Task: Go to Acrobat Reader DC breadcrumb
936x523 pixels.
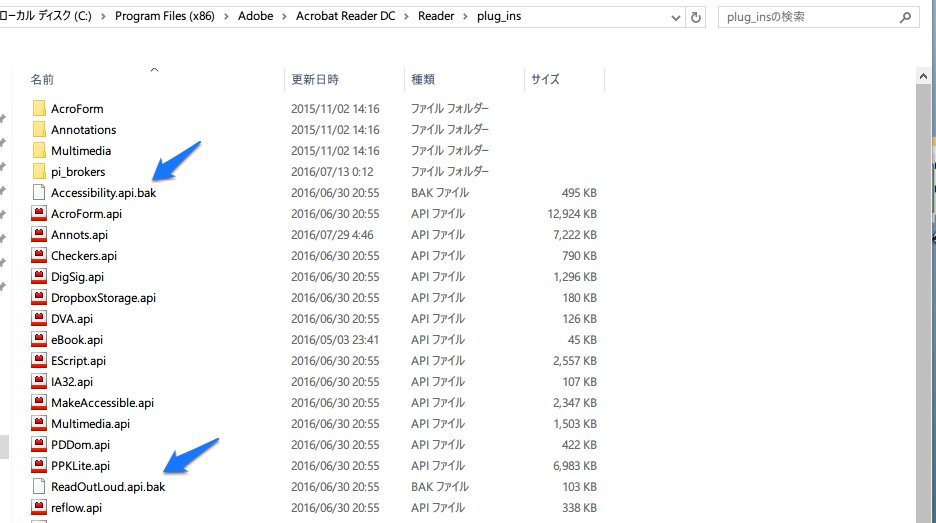Action: click(346, 16)
